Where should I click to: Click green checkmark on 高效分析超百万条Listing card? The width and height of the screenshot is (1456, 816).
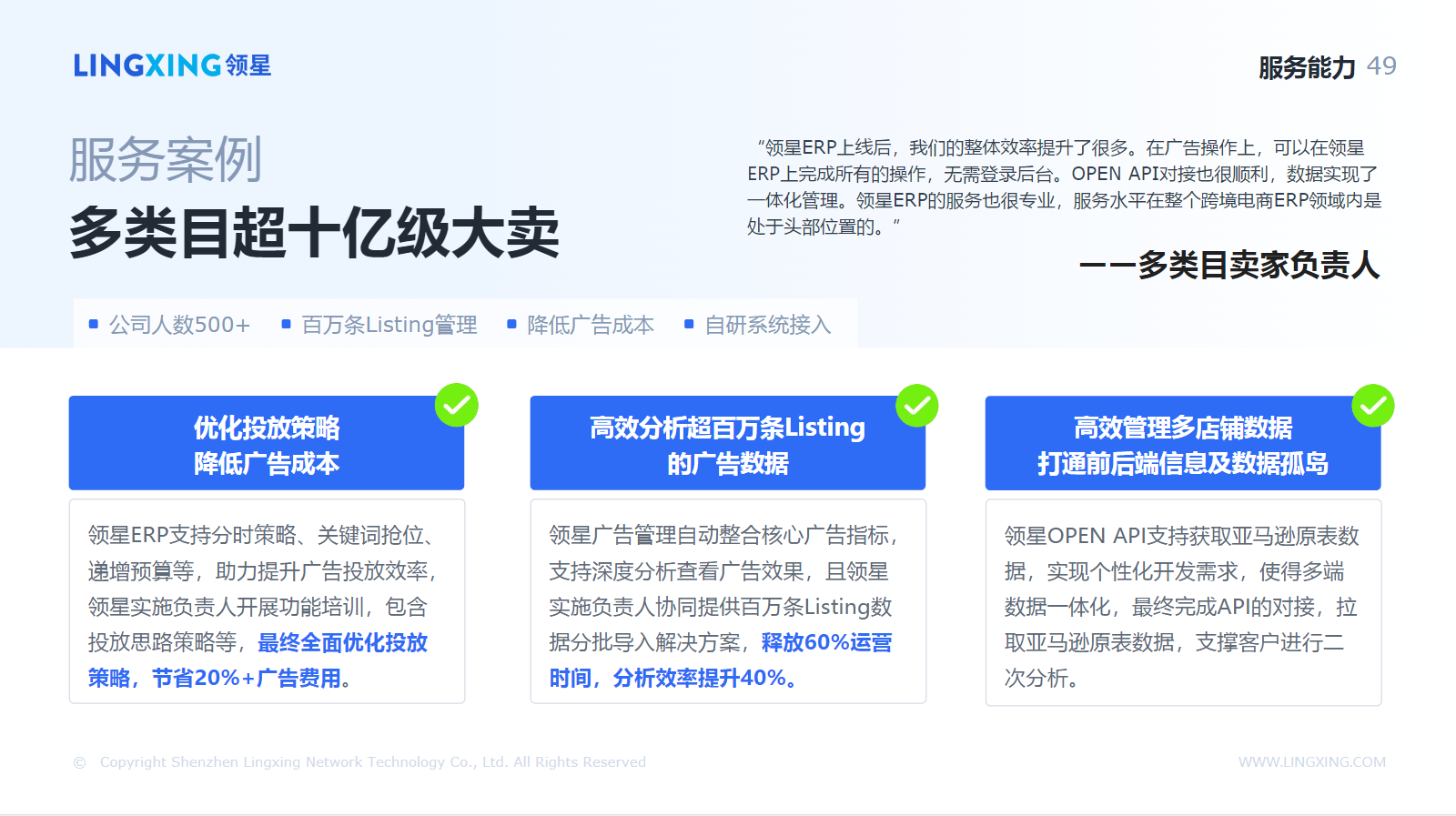coord(917,406)
